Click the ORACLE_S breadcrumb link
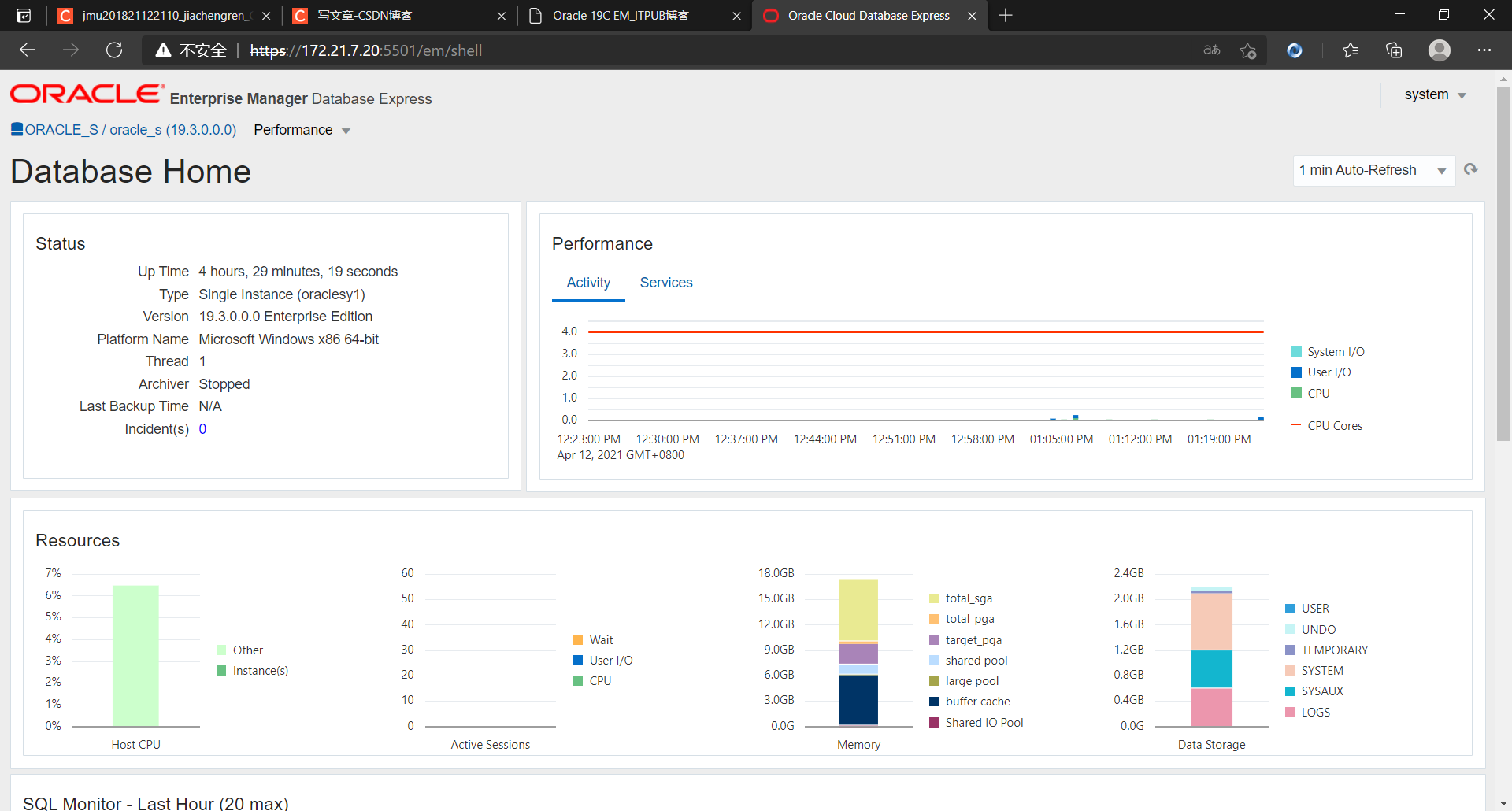This screenshot has width=1512, height=811. coord(61,129)
